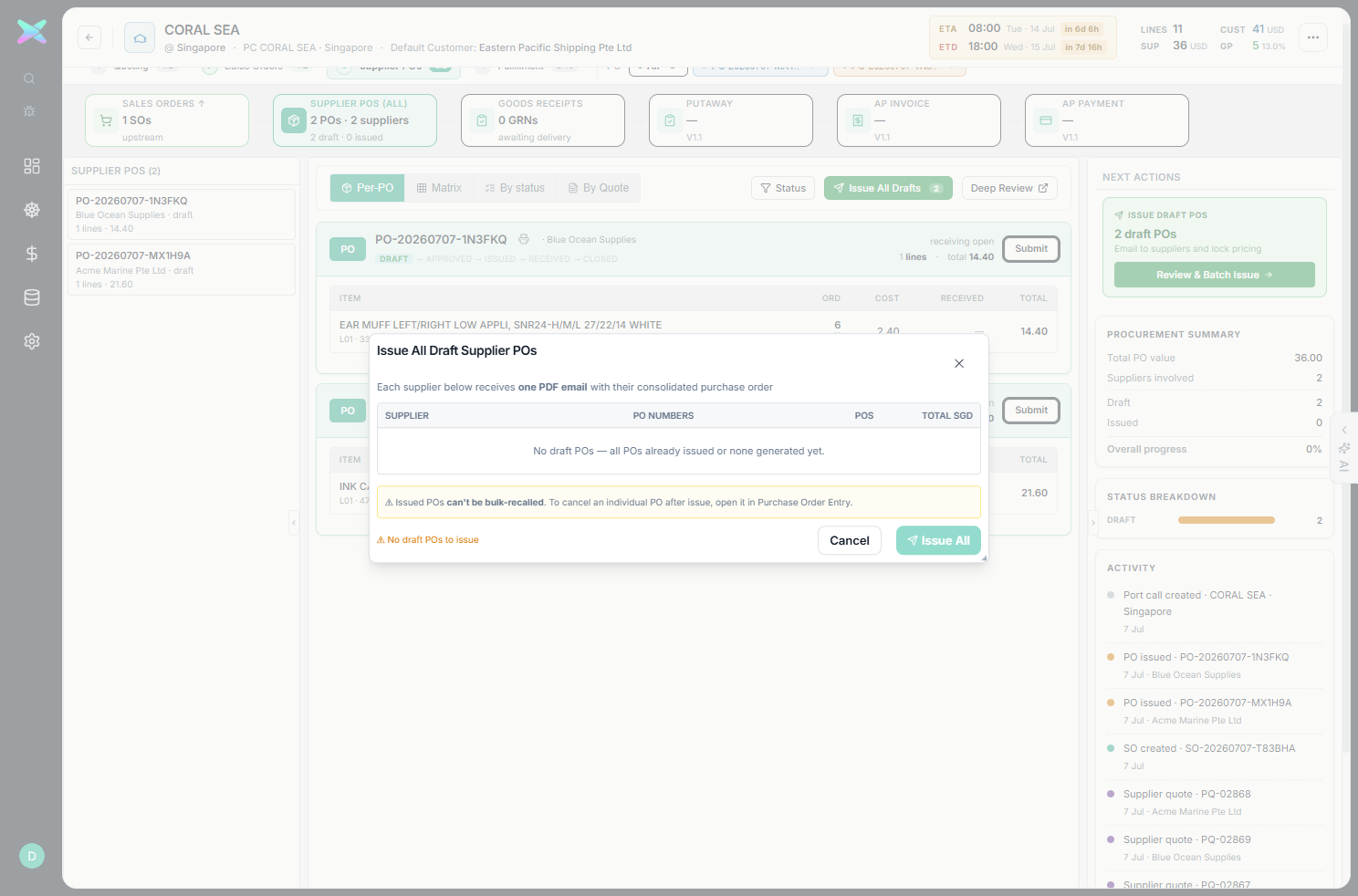This screenshot has height=896, width=1358.
Task: Click the PO NUMBERS column header in the dialog
Action: click(663, 415)
